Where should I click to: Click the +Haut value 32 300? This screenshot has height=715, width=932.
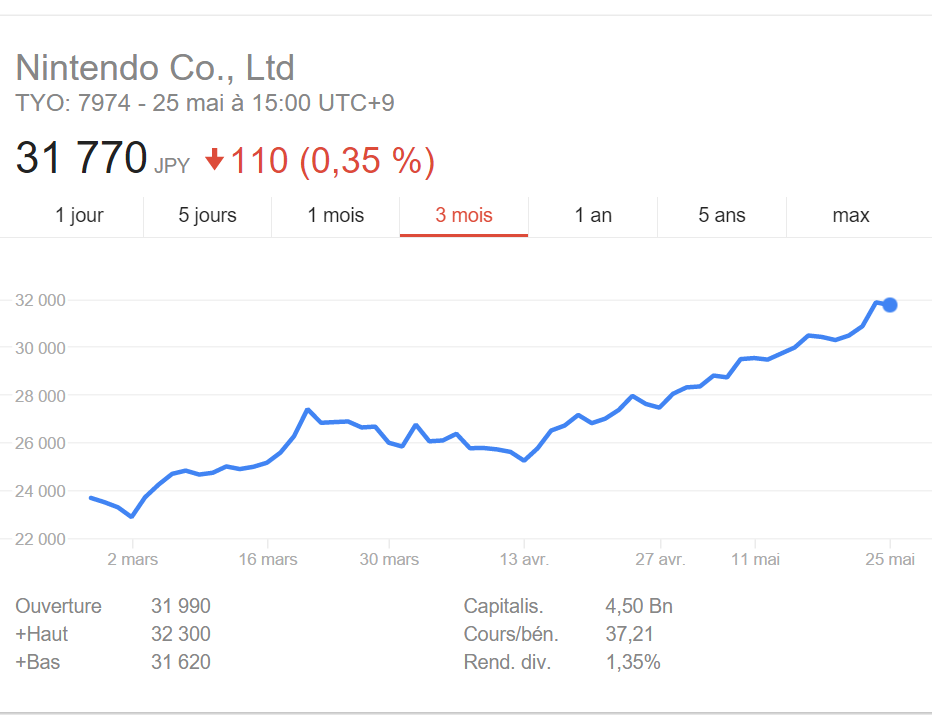pos(181,634)
